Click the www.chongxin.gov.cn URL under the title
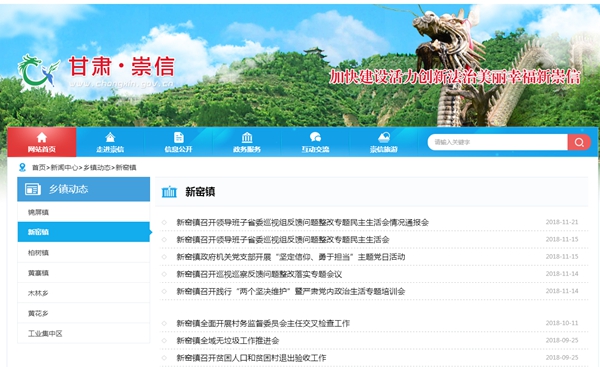The image size is (600, 367). [122, 84]
